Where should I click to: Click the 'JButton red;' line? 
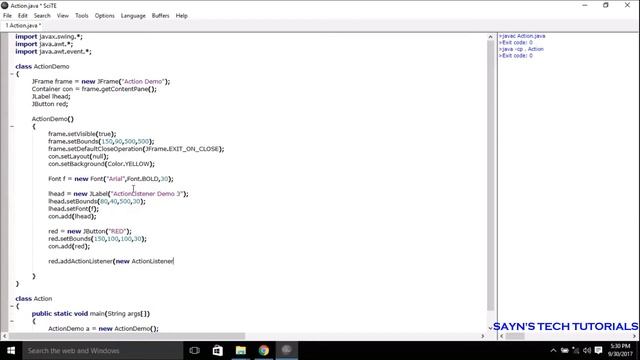[x=50, y=104]
